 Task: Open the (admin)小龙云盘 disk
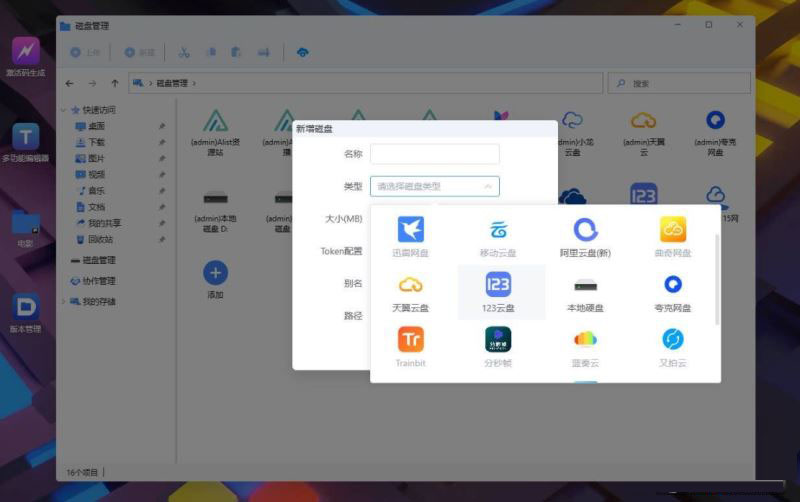pos(572,132)
